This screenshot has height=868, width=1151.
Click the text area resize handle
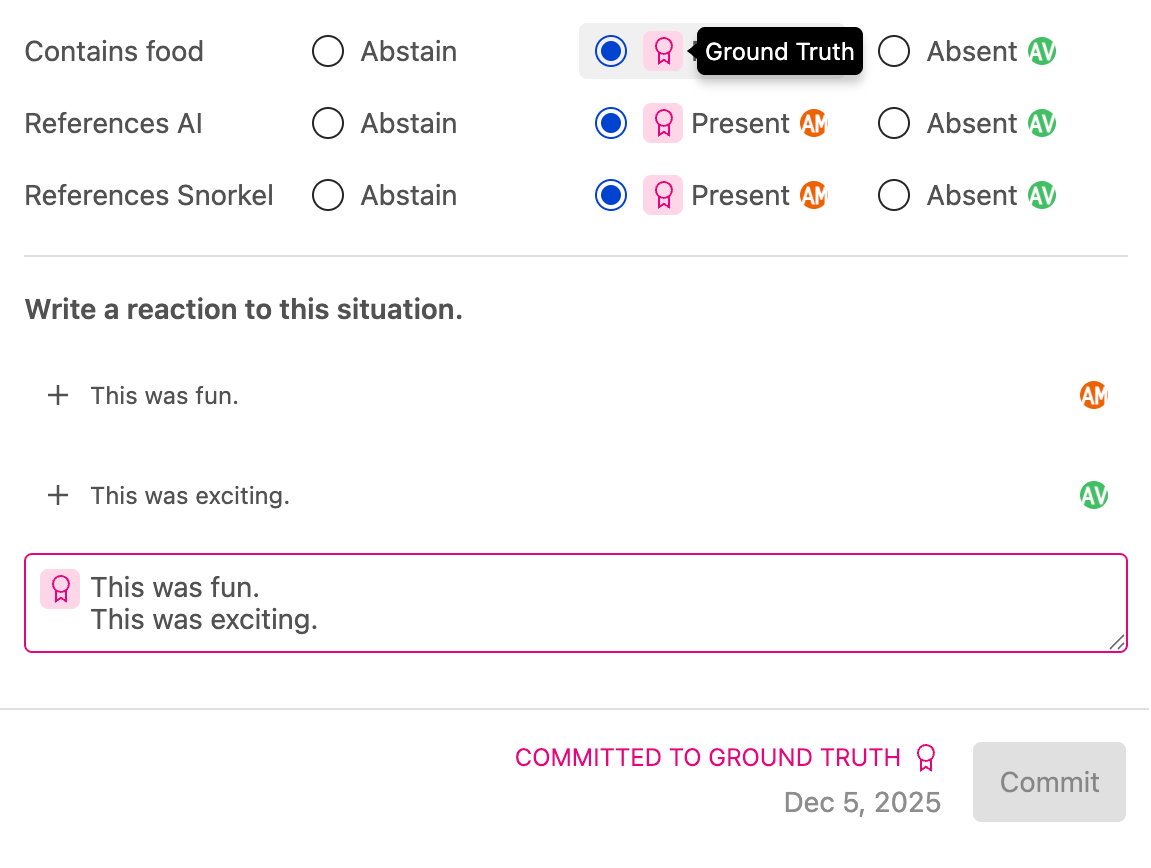(x=1116, y=642)
